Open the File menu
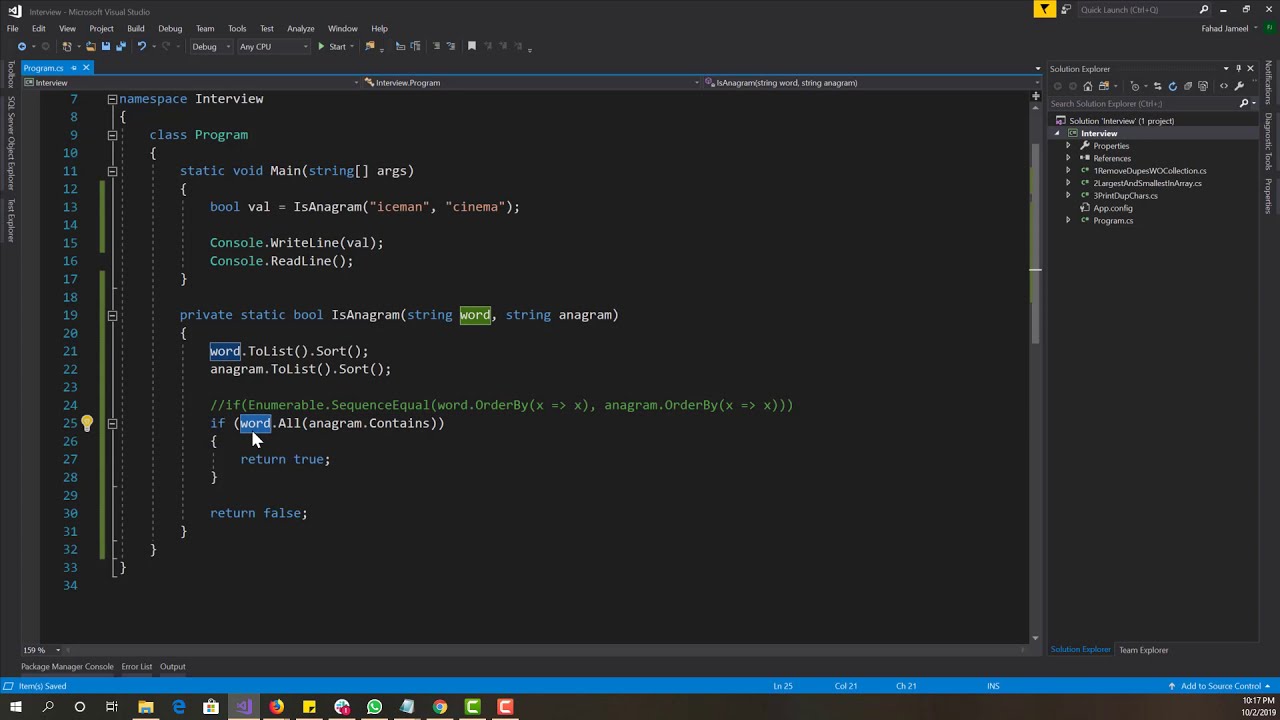 [x=13, y=28]
